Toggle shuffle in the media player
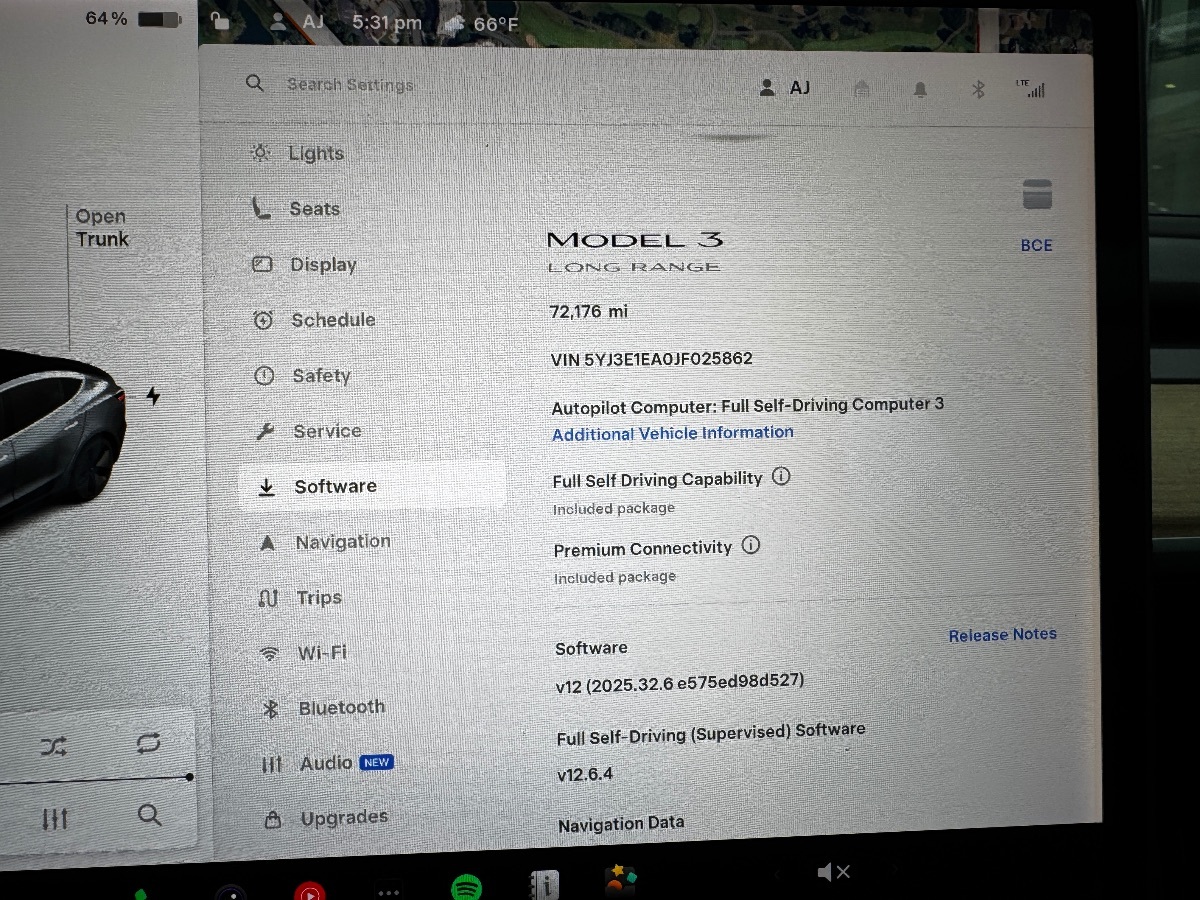1200x900 pixels. click(54, 745)
